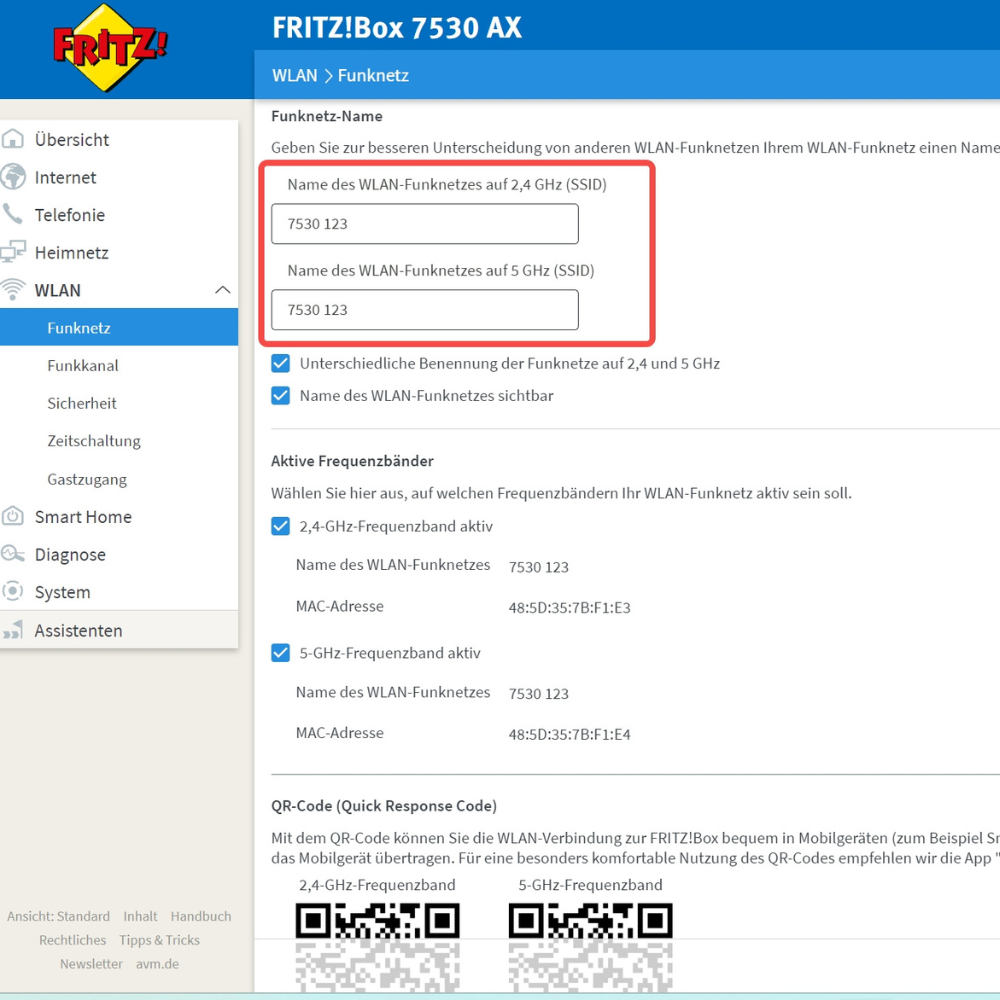Click the Heimnetz network devices icon
1000x1000 pixels.
click(13, 252)
